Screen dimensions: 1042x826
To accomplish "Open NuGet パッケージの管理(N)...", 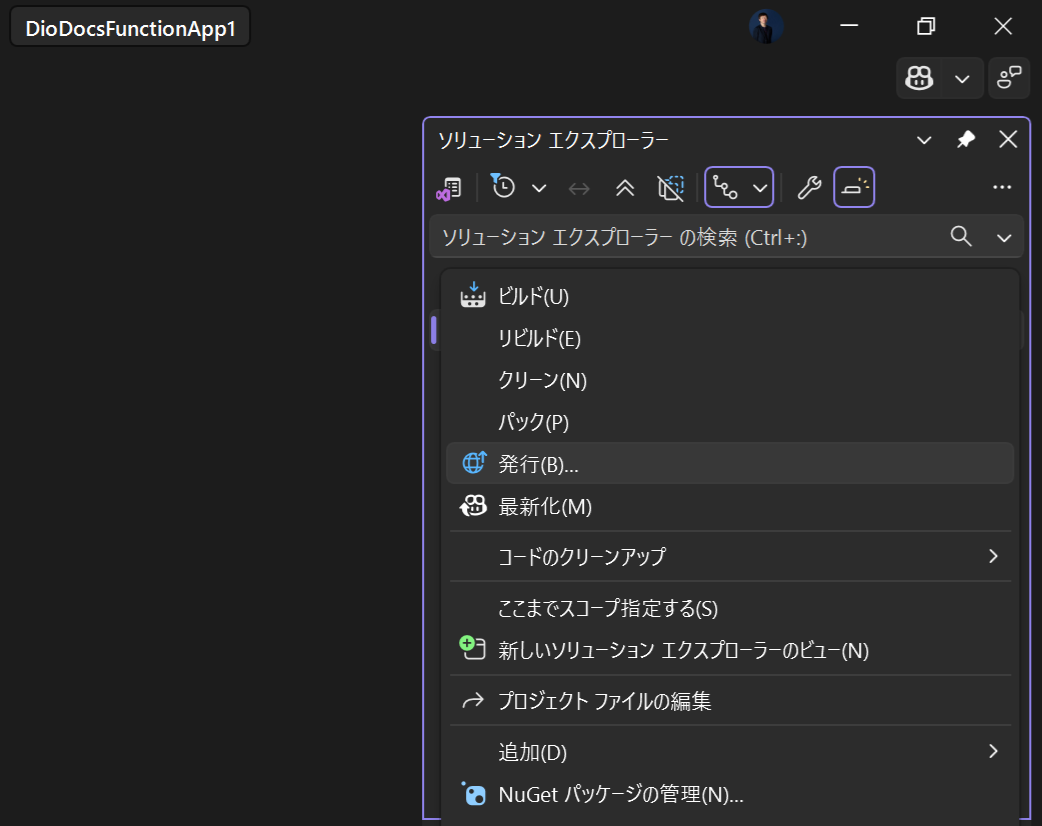I will pos(730,794).
